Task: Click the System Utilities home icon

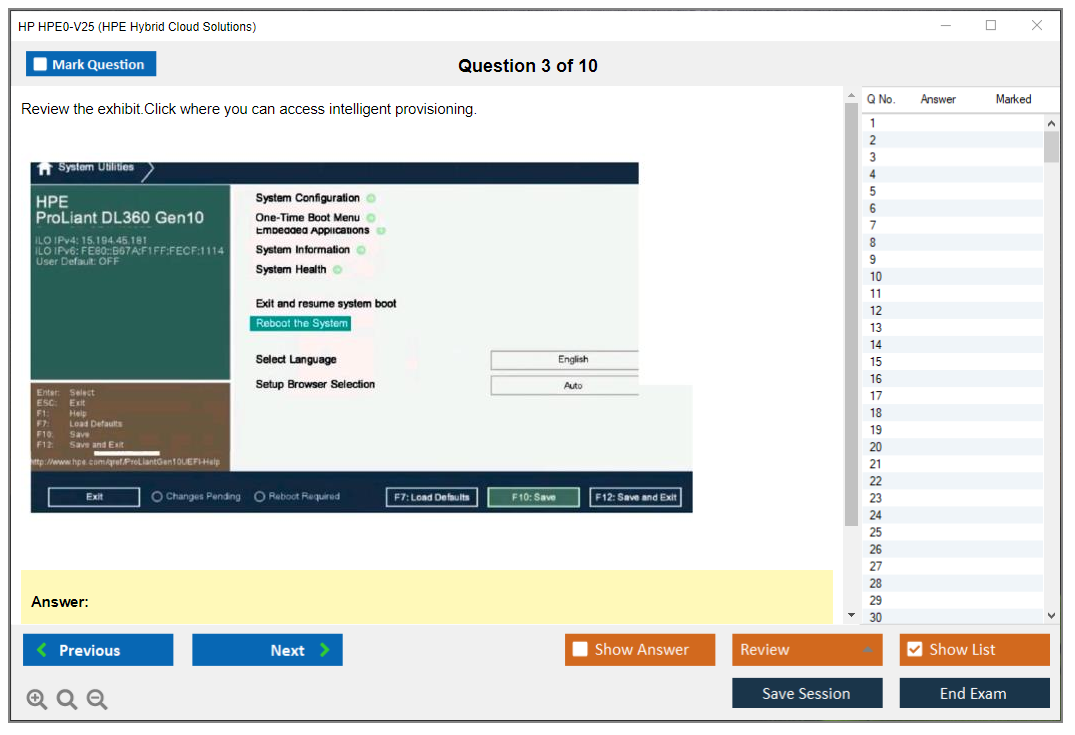Action: (44, 168)
